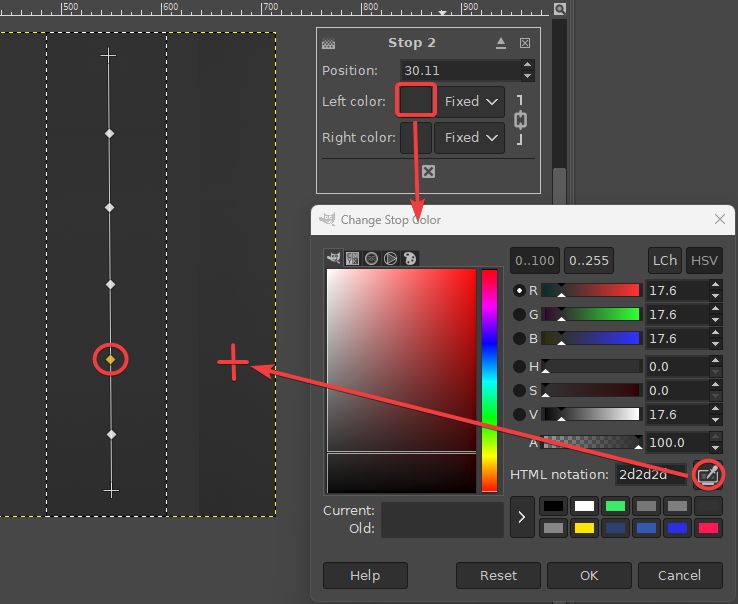Viewport: 738px width, 604px height.
Task: Click the Left color swatch
Action: 416,100
